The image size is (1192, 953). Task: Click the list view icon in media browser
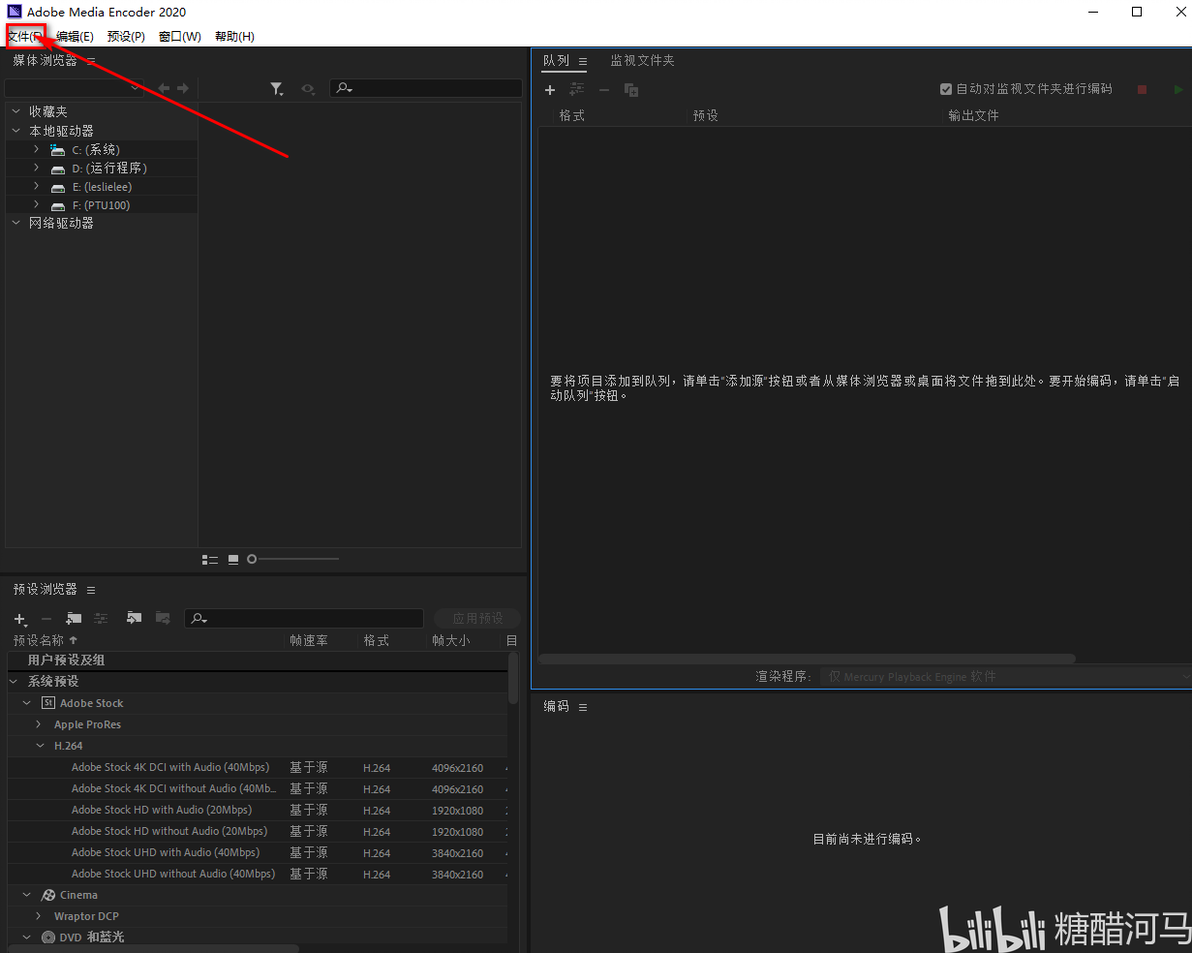[x=210, y=559]
